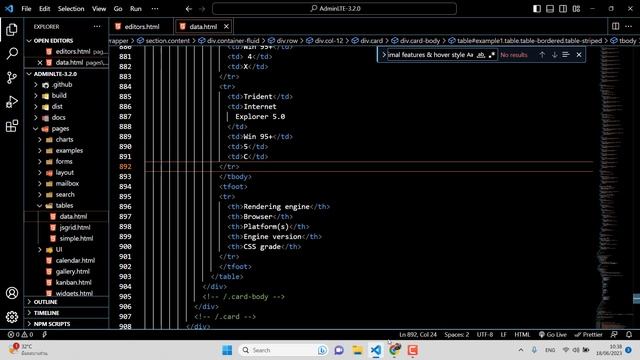Collapse the ADMINLTE-3.2.0 folder section
This screenshot has height=360, width=640.
[67, 74]
